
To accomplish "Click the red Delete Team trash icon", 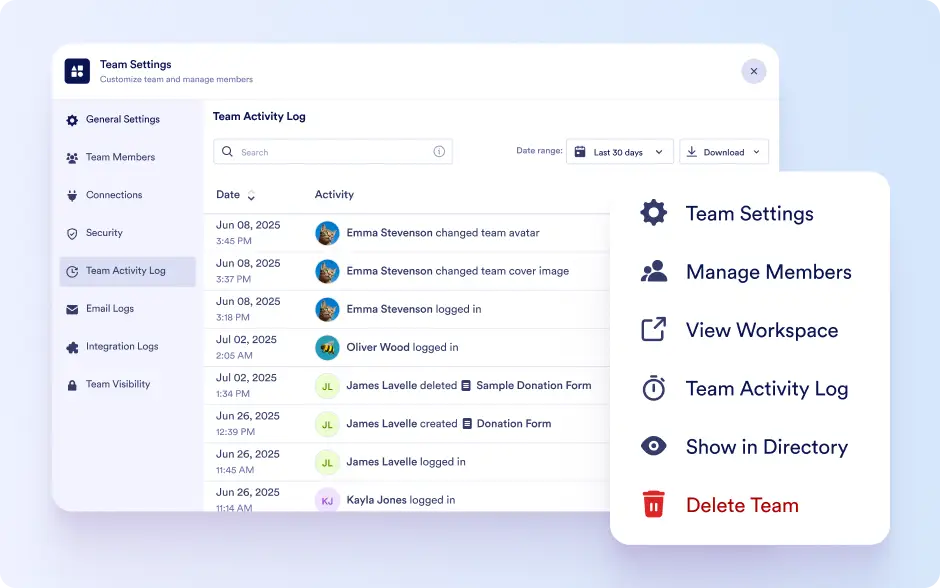I will (653, 504).
